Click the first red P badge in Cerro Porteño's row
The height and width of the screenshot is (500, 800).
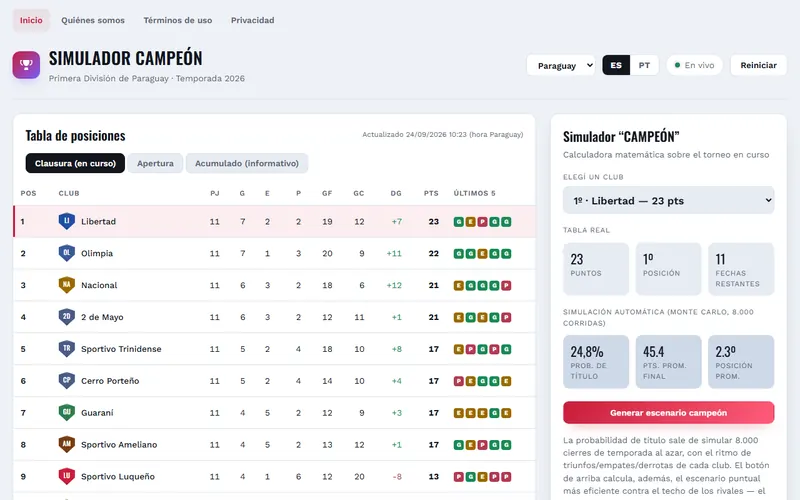point(459,381)
